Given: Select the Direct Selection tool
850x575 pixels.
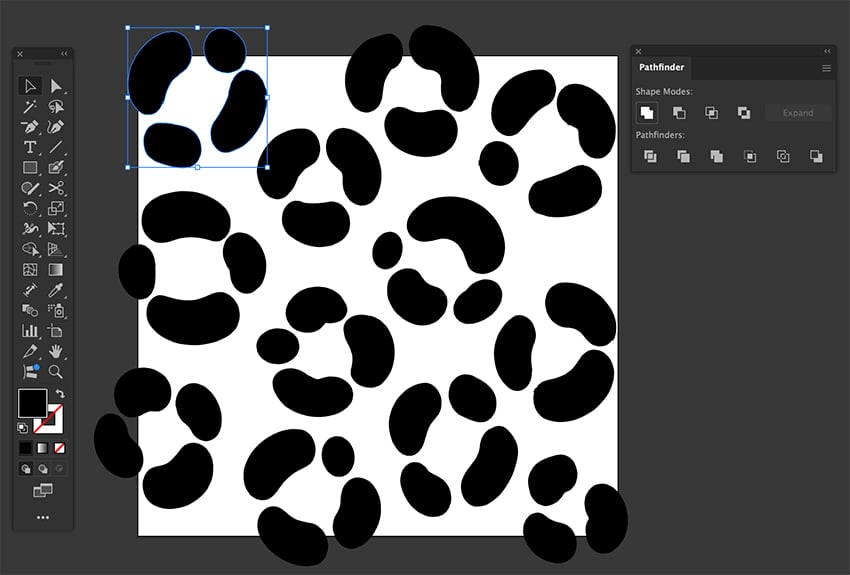Looking at the screenshot, I should click(56, 86).
